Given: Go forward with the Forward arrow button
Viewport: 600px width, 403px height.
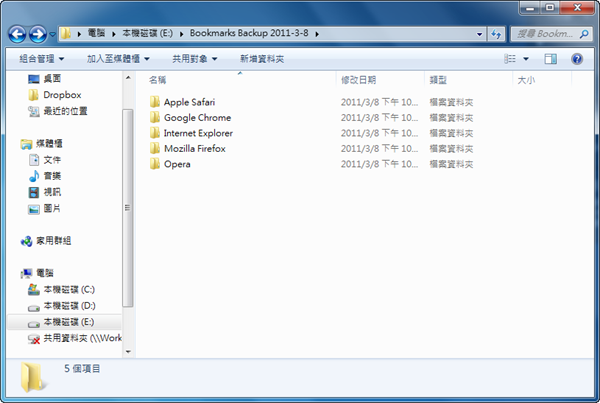Looking at the screenshot, I should click(x=38, y=34).
